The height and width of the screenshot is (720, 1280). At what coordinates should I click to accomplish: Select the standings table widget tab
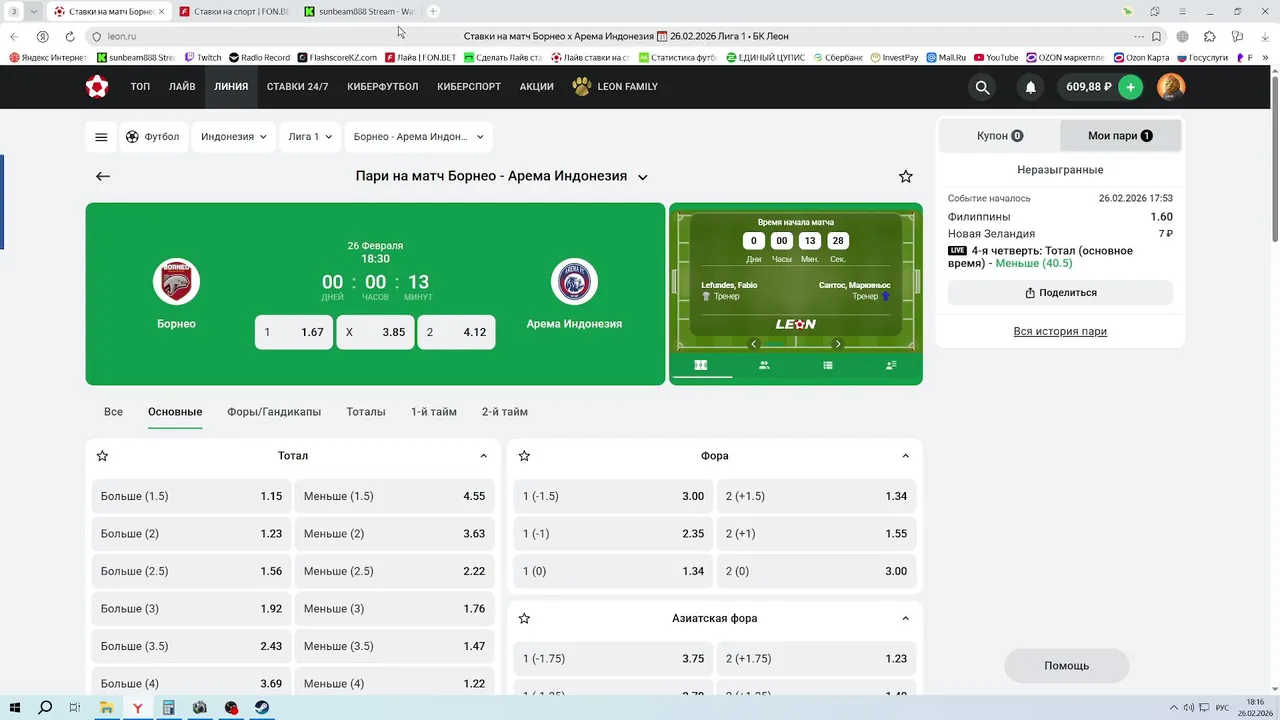[828, 365]
